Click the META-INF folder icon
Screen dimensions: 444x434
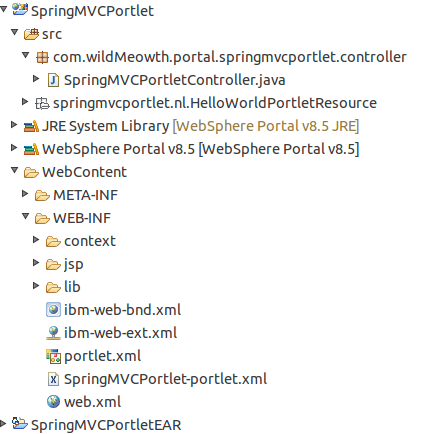click(x=42, y=195)
